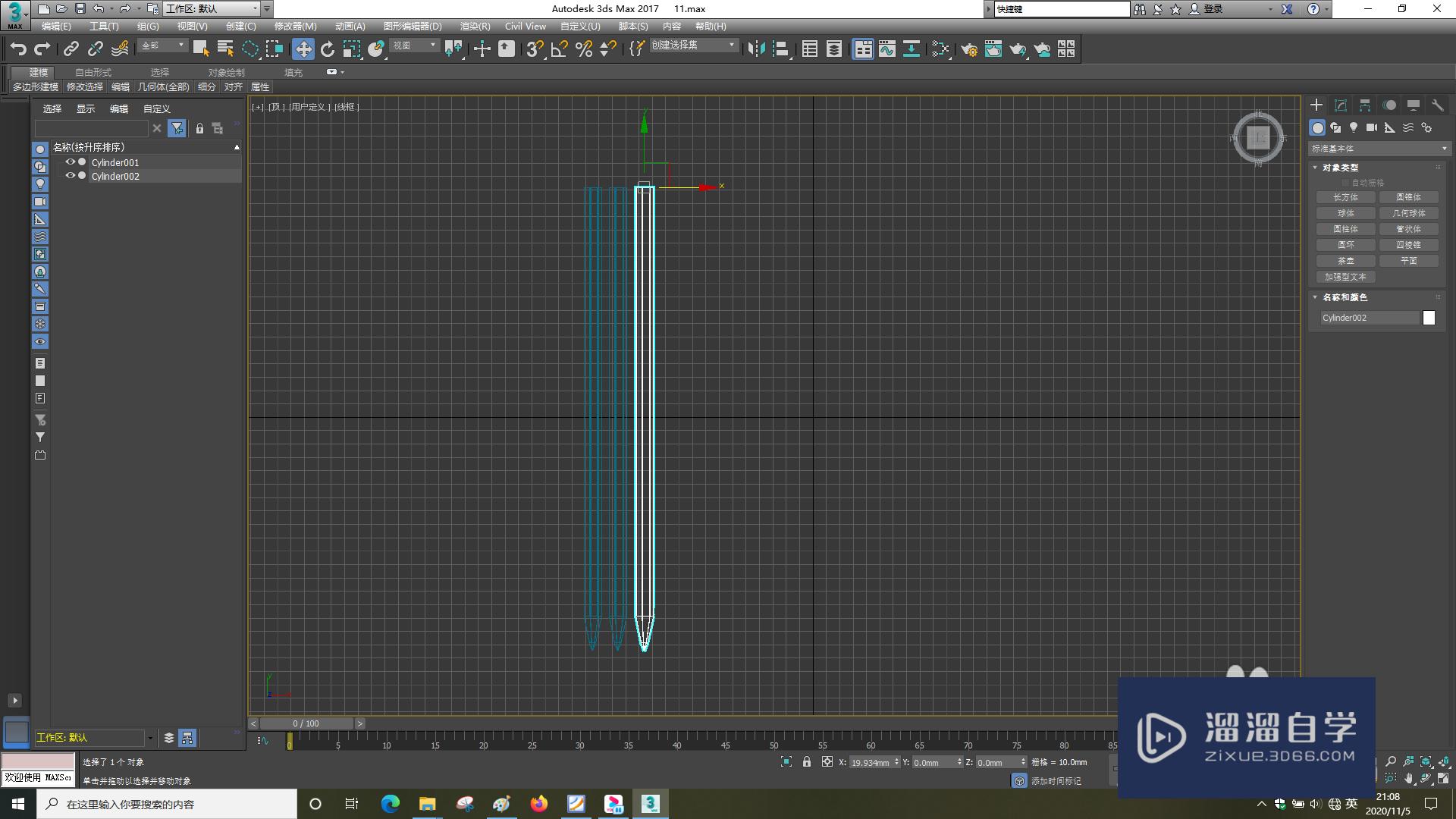Select the Move tool in main toolbar
Screen dimensions: 1456x819
pyautogui.click(x=303, y=49)
